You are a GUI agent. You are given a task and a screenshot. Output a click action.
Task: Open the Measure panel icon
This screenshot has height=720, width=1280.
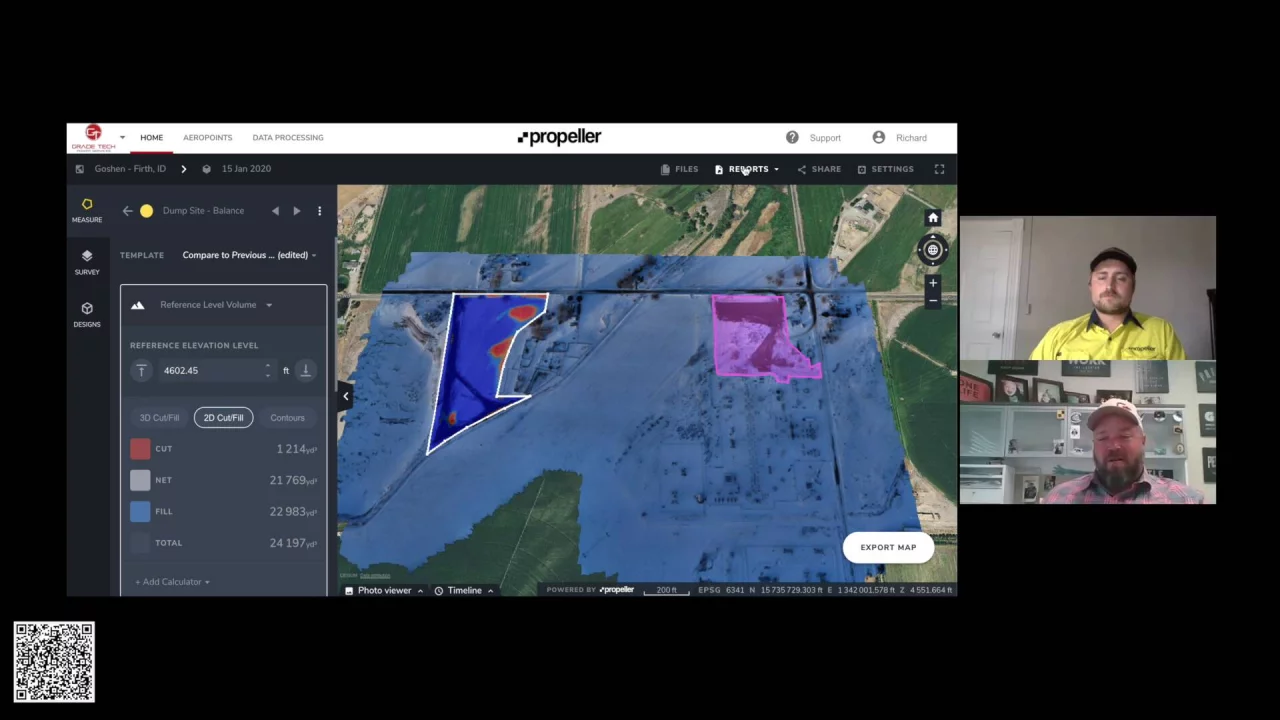click(x=87, y=209)
